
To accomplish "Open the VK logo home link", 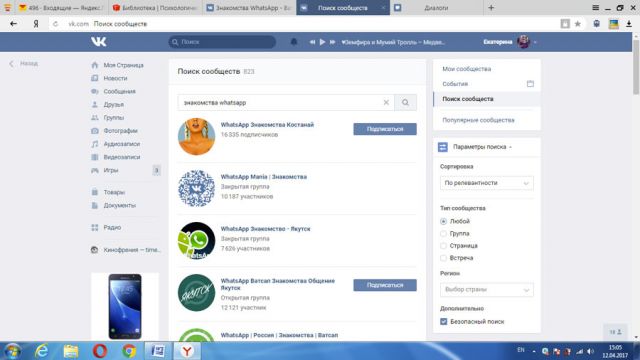I will coord(98,42).
